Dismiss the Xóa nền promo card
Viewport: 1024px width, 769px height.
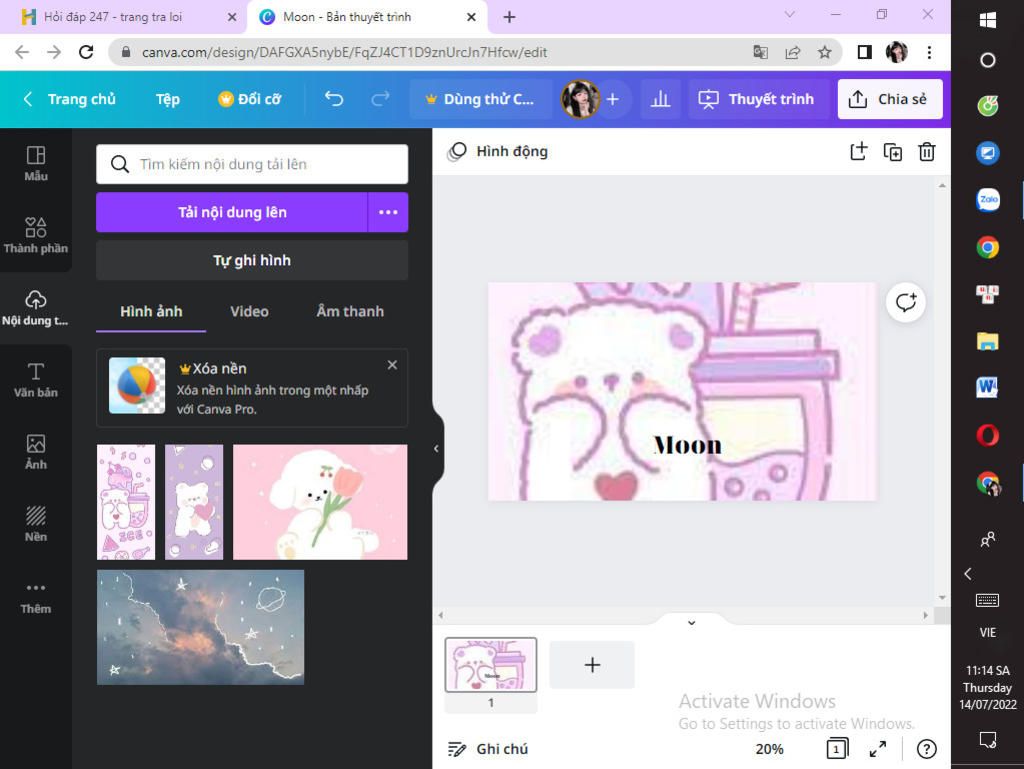point(392,365)
